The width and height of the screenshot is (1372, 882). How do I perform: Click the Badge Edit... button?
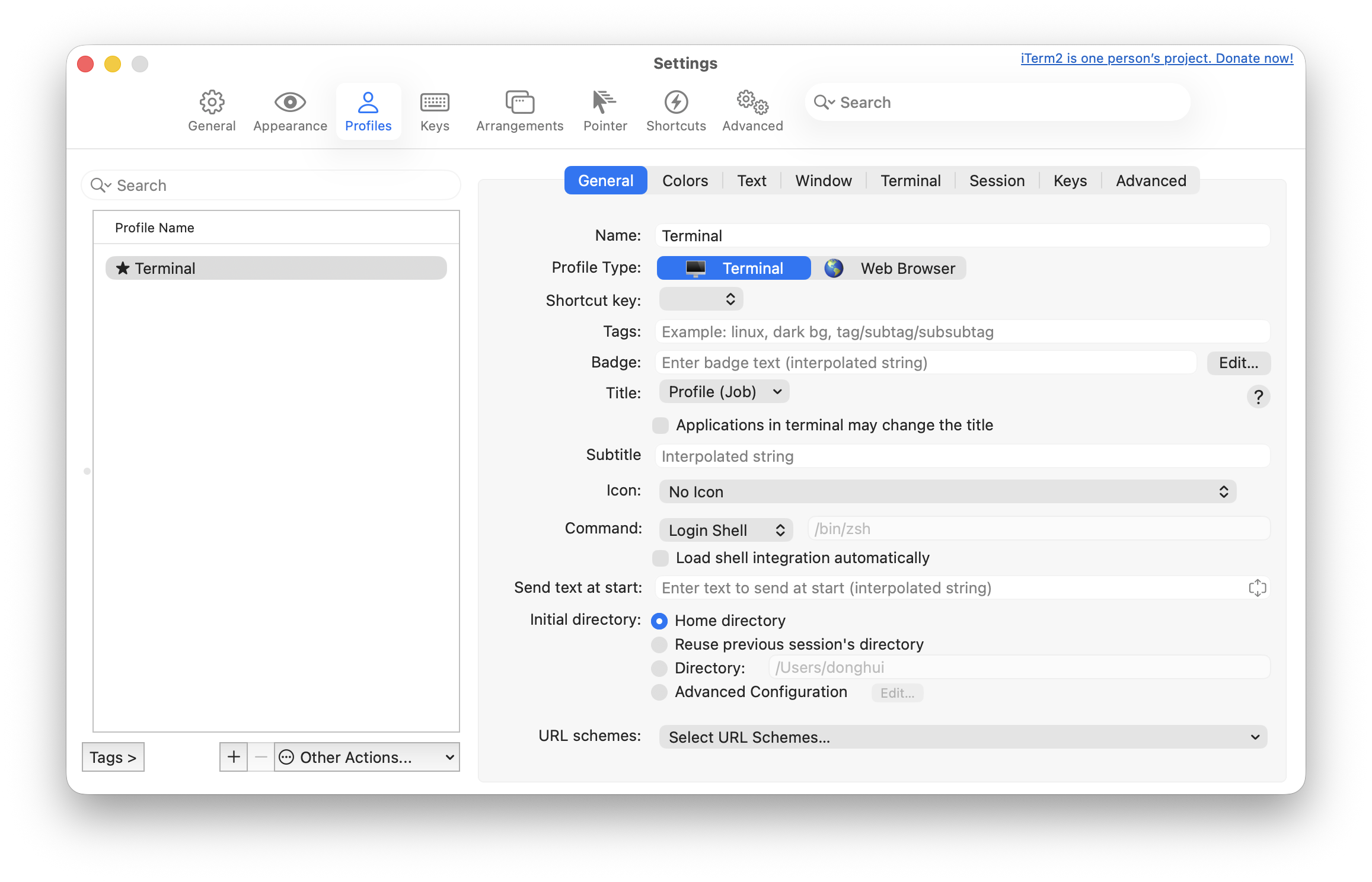(1239, 363)
